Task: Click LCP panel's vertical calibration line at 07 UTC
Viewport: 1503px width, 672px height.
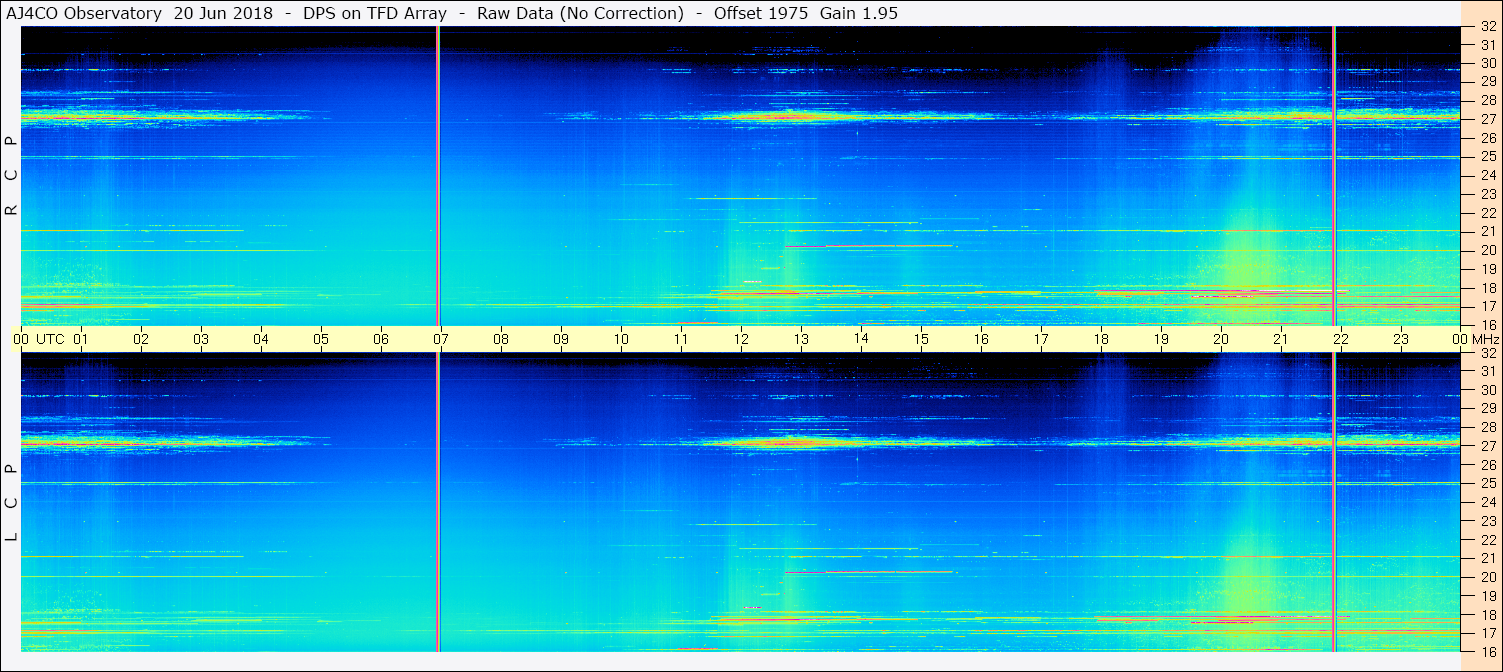Action: pos(438,503)
